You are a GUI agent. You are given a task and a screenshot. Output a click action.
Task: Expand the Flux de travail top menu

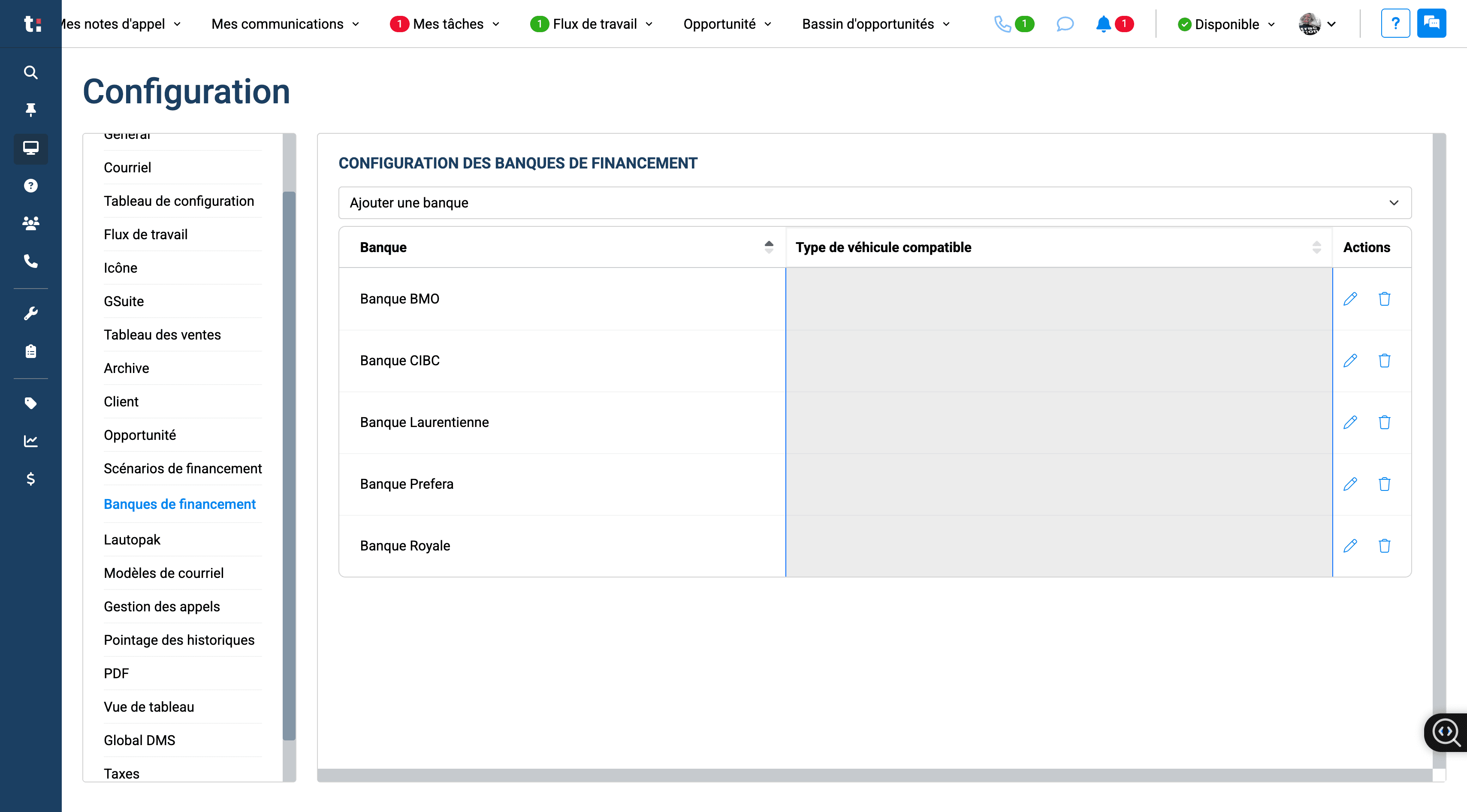pos(592,24)
